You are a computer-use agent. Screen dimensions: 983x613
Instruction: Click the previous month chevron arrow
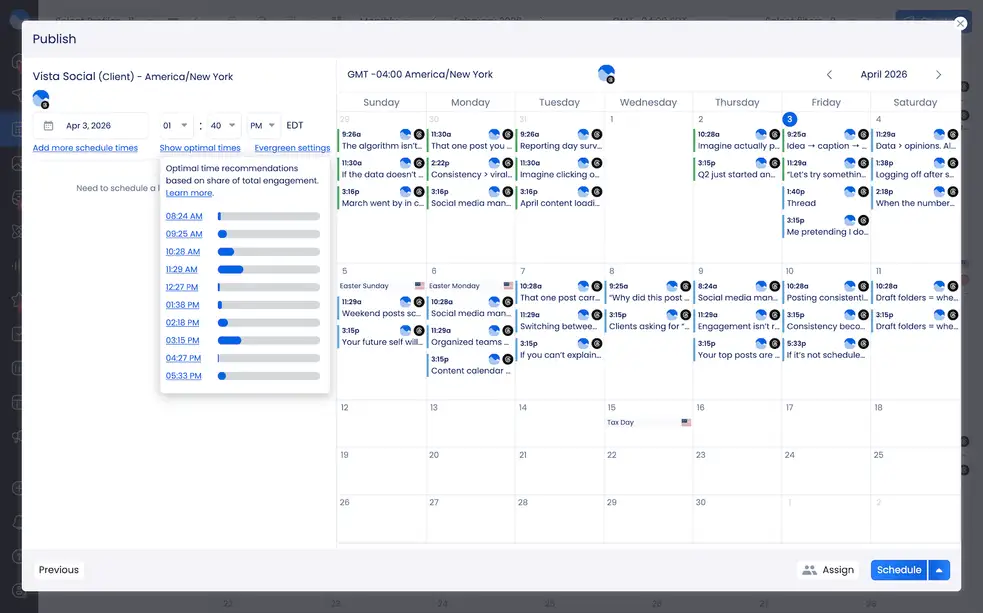click(x=829, y=73)
